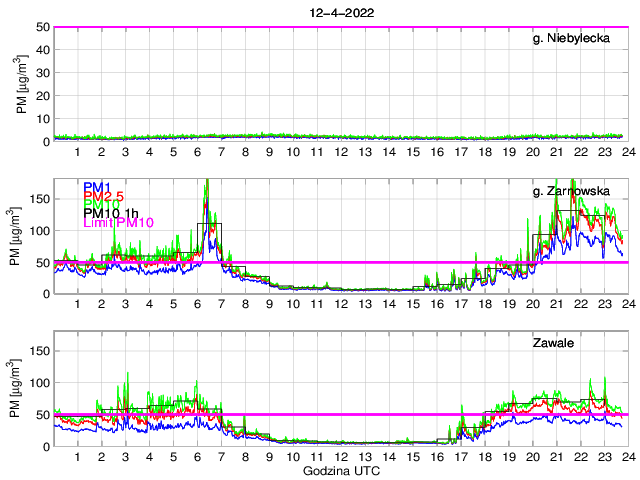
Task: Click the 0 tick on bottom panel y-axis
Action: click(x=47, y=446)
